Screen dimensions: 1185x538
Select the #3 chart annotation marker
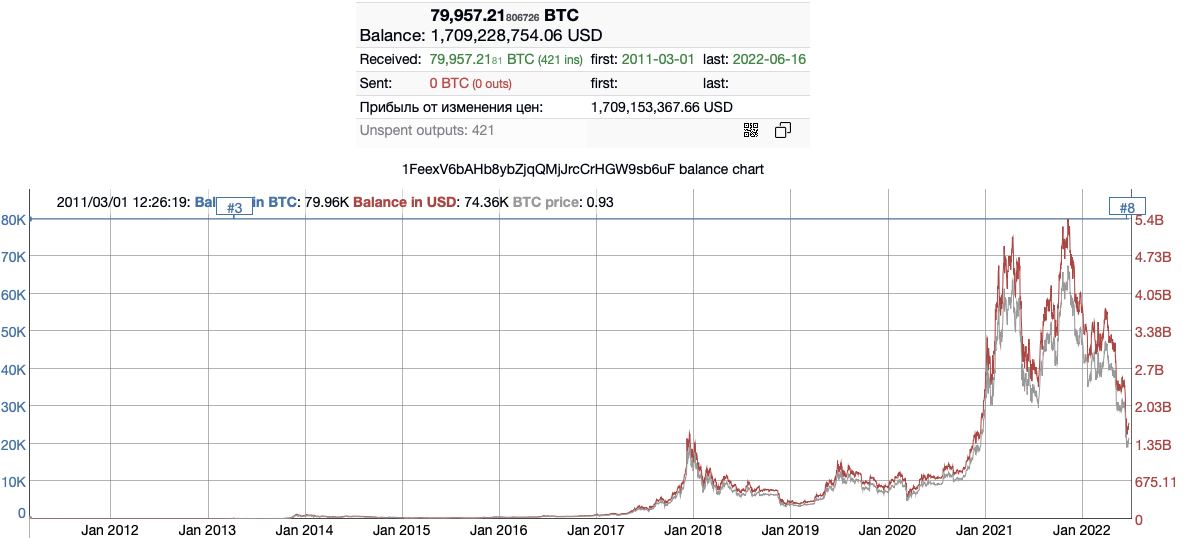(x=234, y=208)
